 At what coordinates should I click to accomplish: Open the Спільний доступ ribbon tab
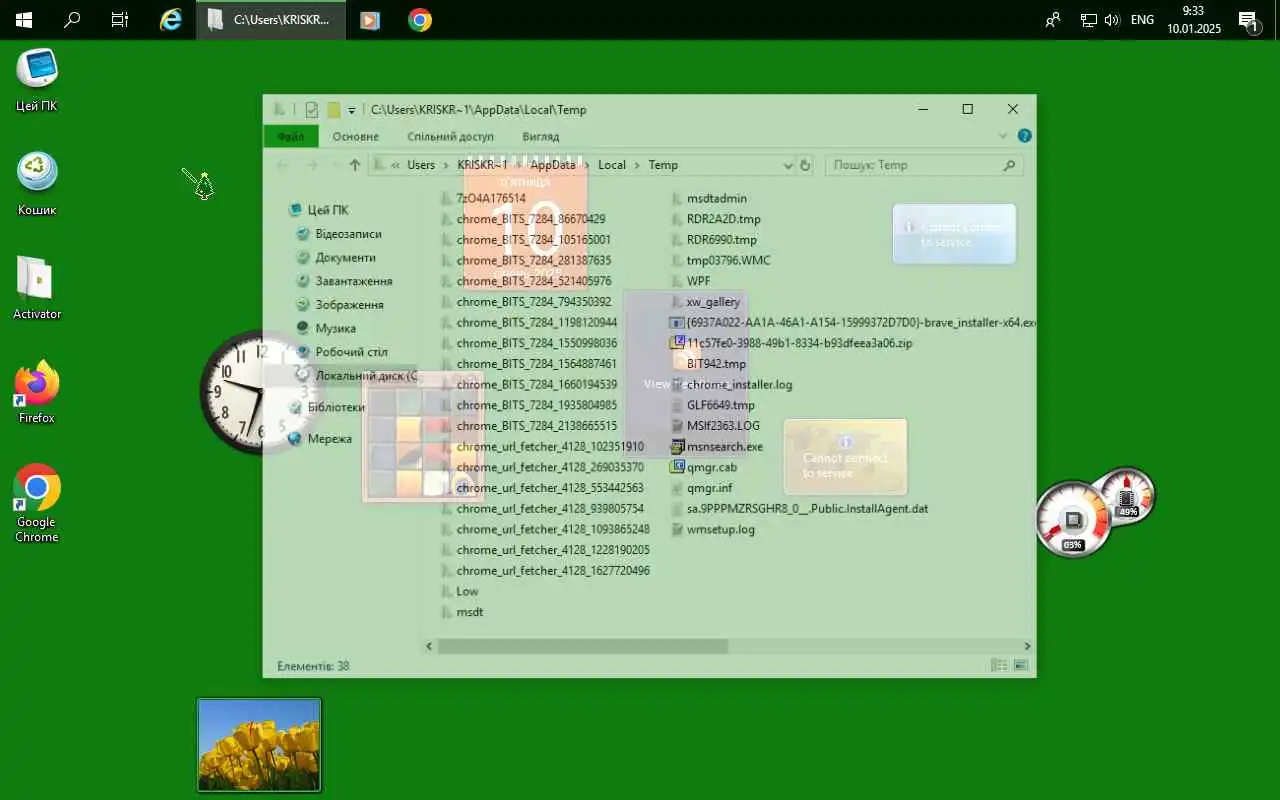[x=450, y=136]
